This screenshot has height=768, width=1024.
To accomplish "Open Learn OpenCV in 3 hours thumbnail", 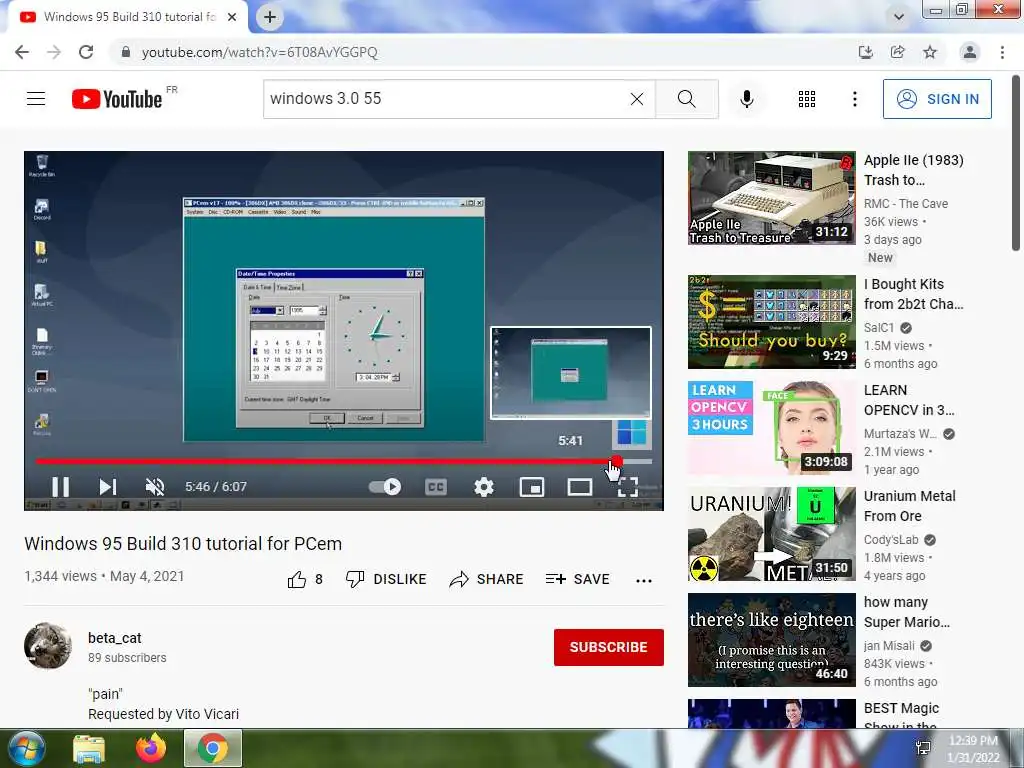I will tap(771, 428).
